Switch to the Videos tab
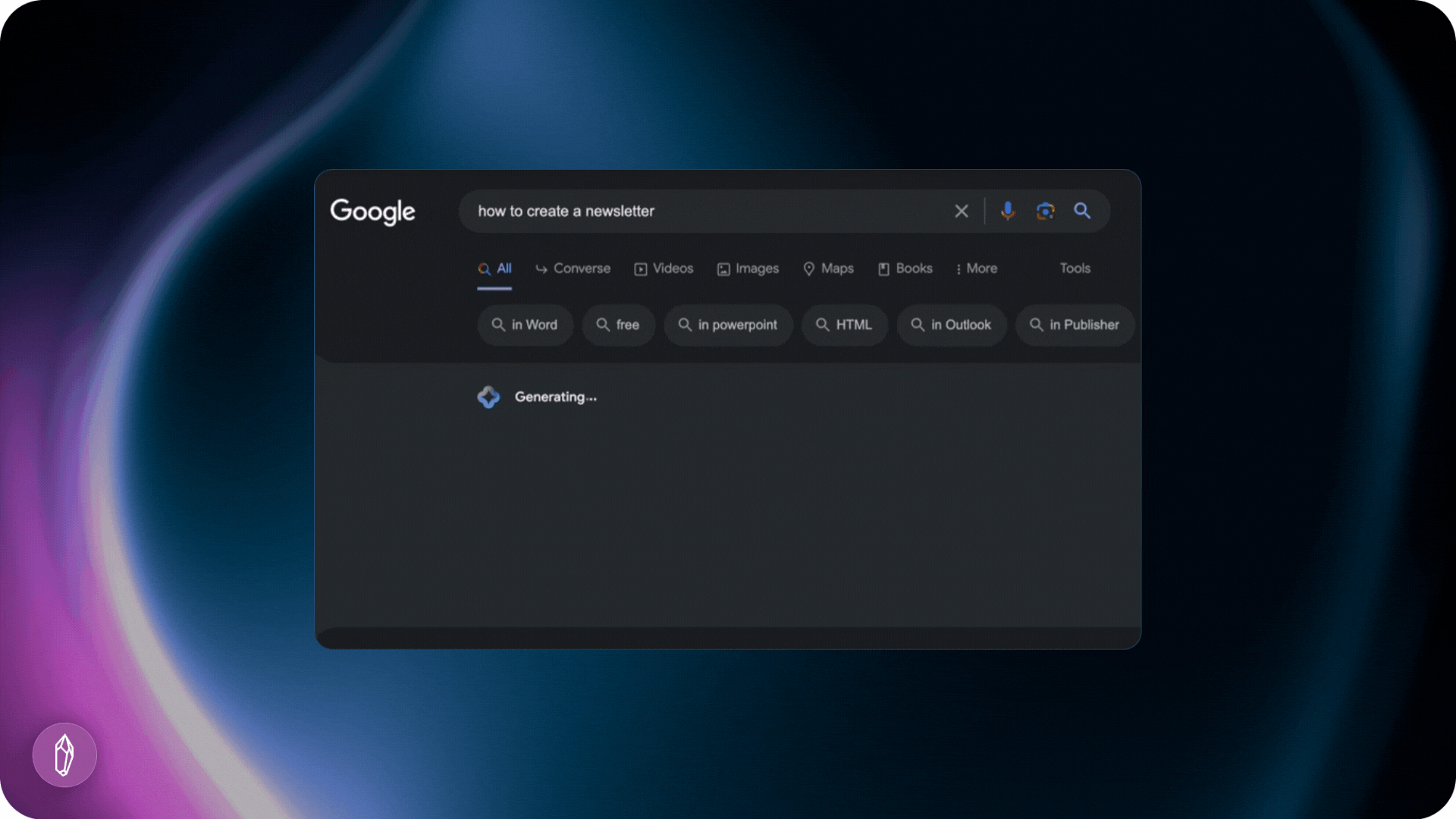The width and height of the screenshot is (1456, 819). 664,268
